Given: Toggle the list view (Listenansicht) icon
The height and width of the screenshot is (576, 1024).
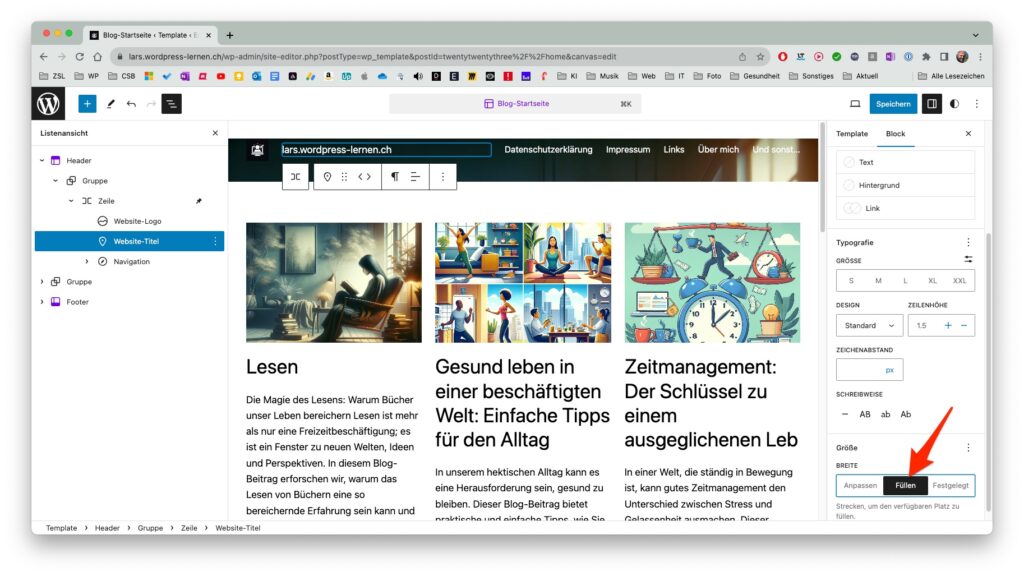Looking at the screenshot, I should click(x=172, y=104).
